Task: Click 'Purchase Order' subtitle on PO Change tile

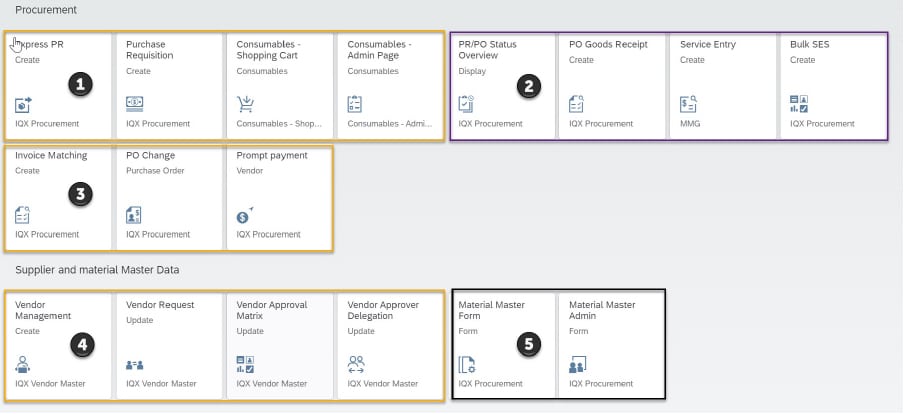Action: (155, 171)
